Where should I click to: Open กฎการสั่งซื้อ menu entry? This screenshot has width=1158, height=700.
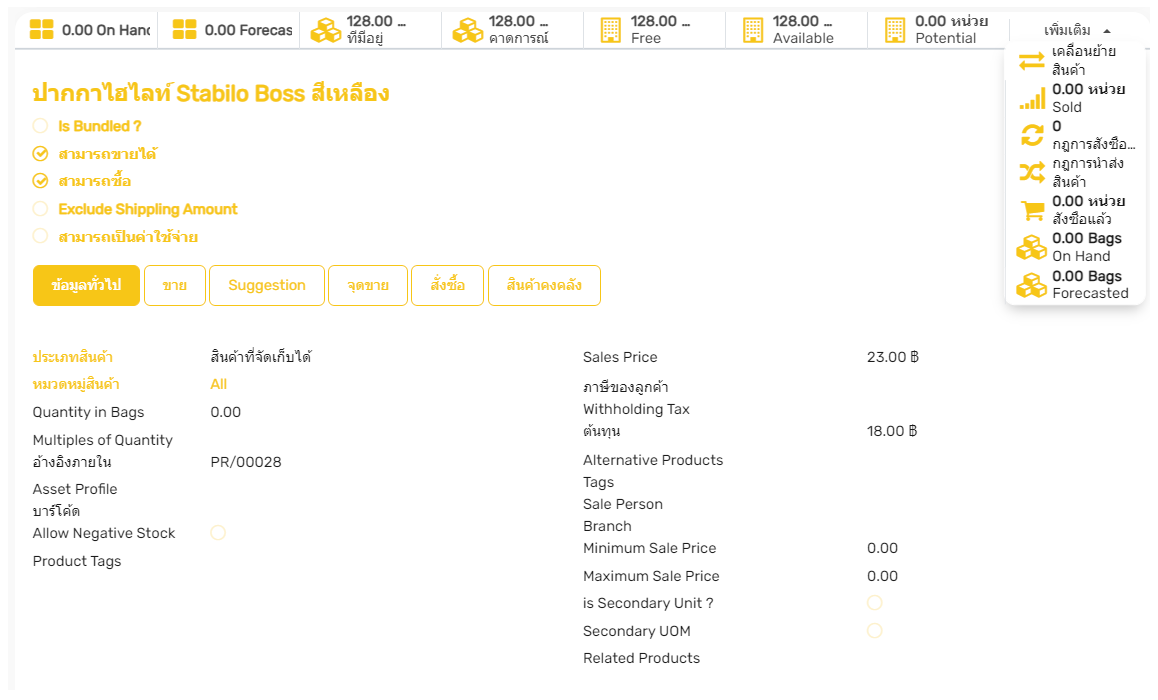pyautogui.click(x=1076, y=135)
